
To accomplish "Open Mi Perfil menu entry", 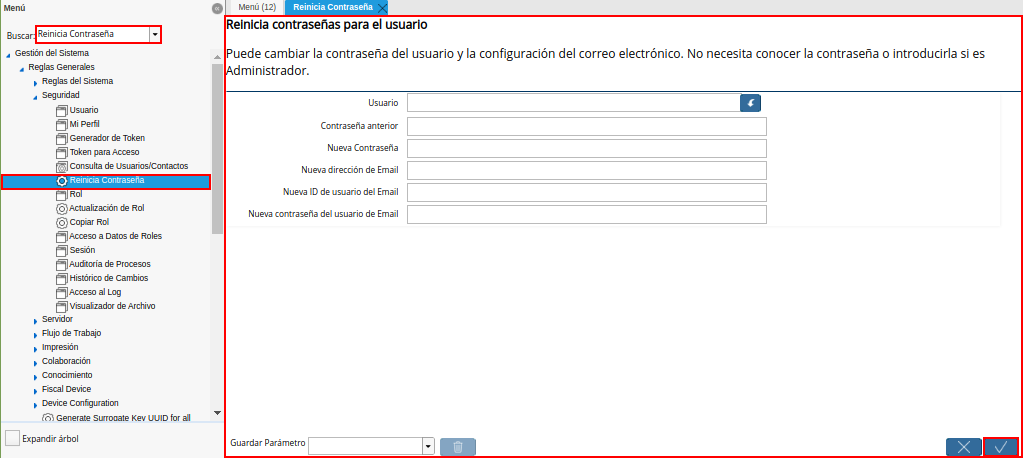I will [x=84, y=124].
